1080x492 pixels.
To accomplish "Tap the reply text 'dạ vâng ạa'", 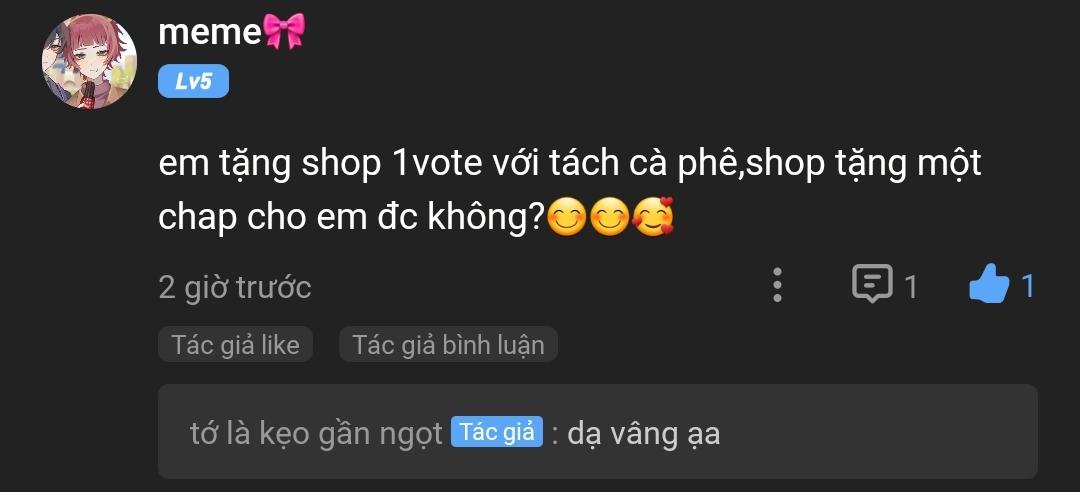I will (643, 434).
